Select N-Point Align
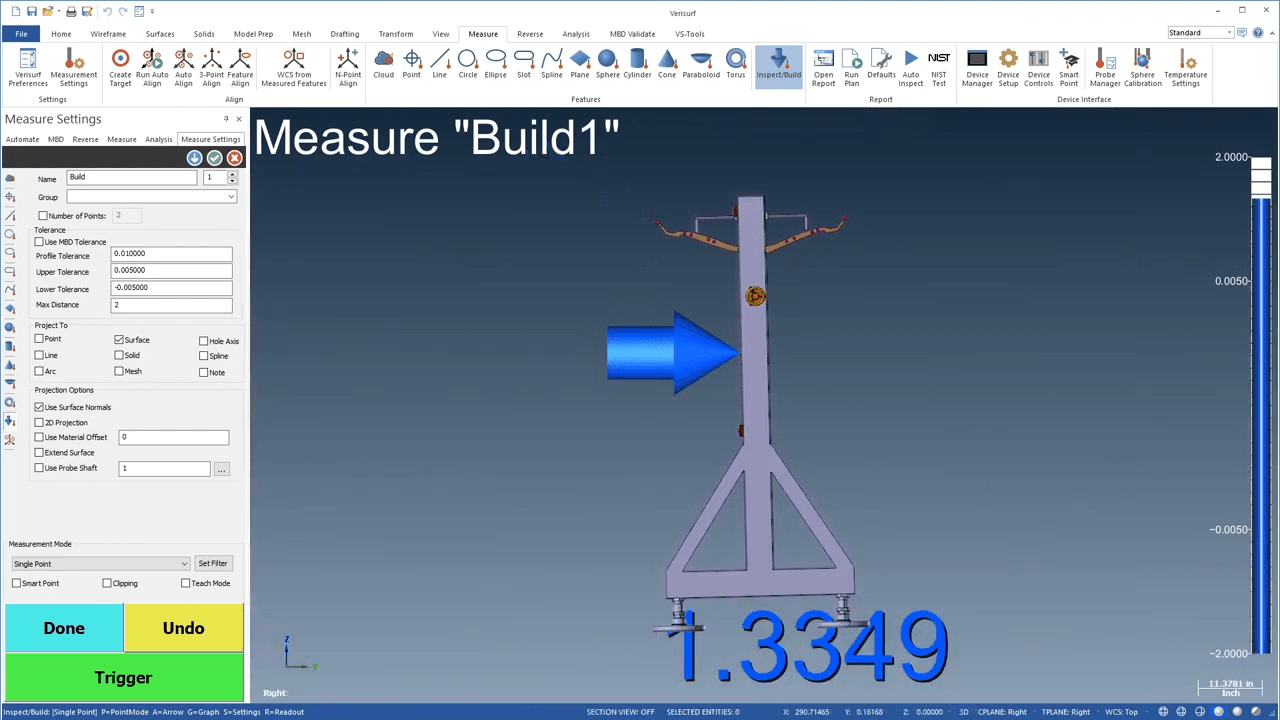 (348, 67)
